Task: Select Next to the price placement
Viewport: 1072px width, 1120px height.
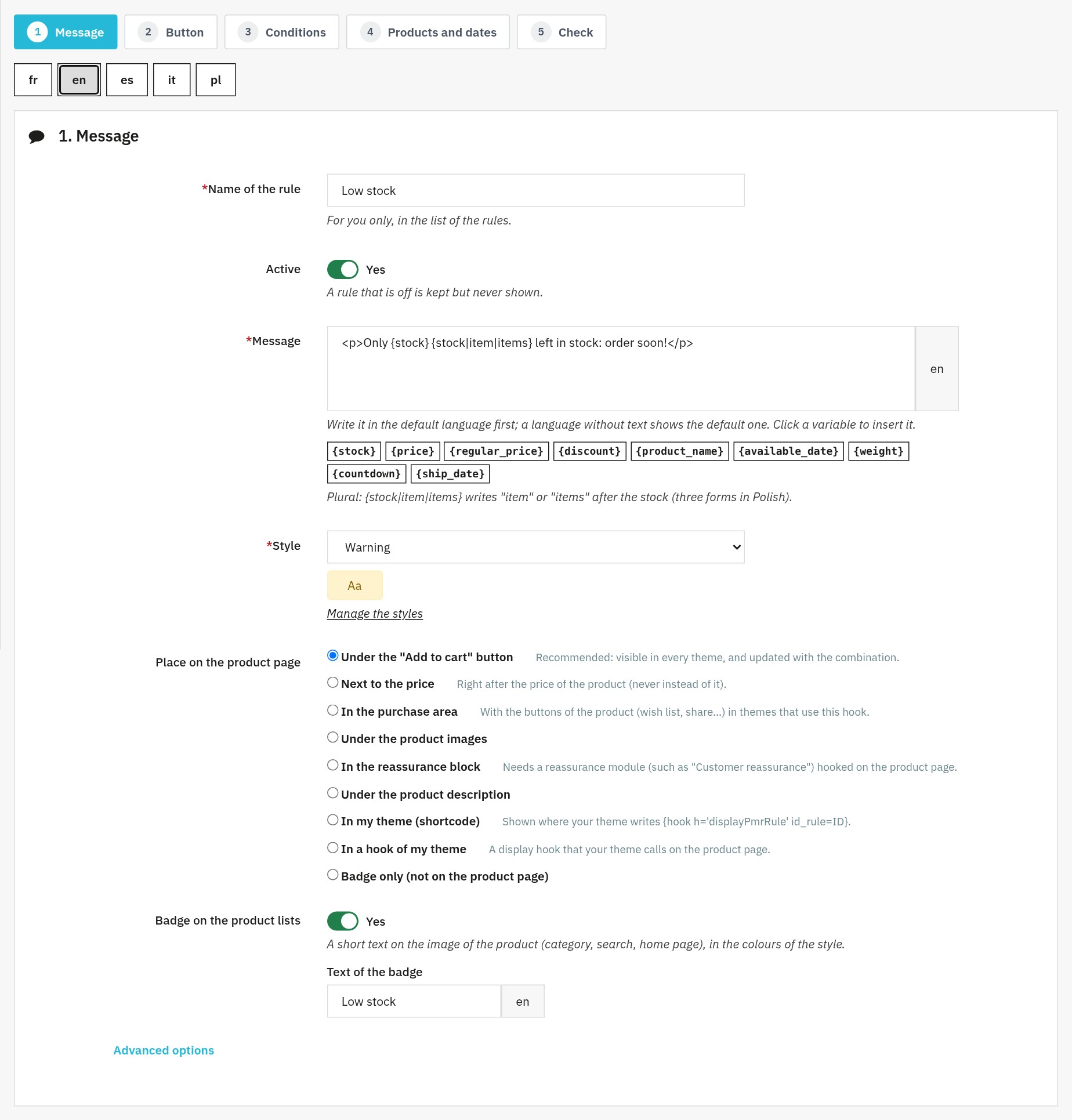Action: pos(333,683)
